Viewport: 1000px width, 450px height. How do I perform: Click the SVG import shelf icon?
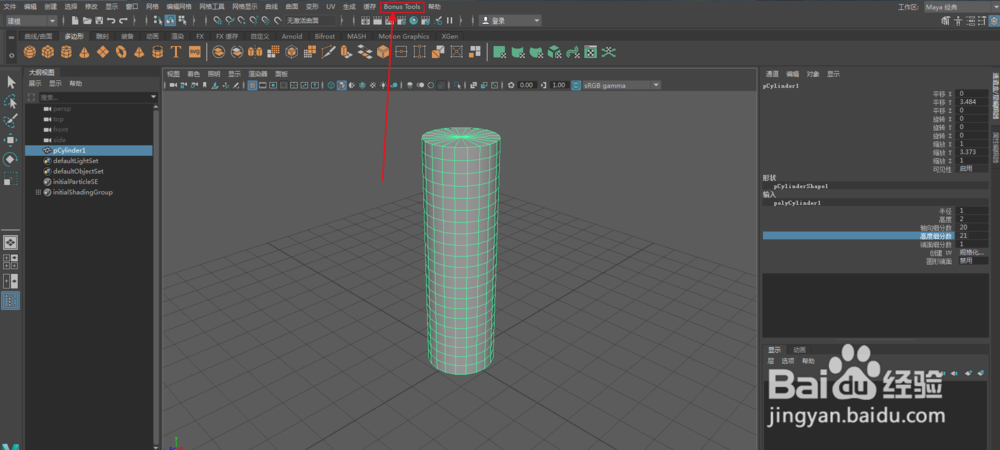point(195,52)
